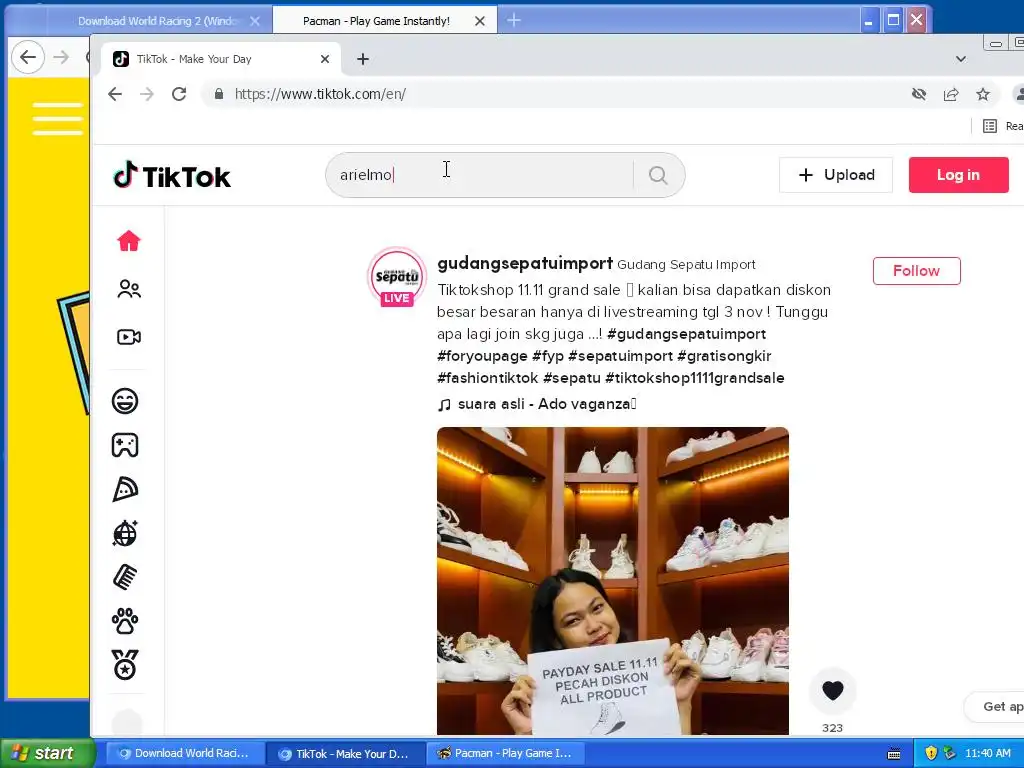Follow gudangsepatuimport
This screenshot has width=1024, height=768.
point(916,271)
